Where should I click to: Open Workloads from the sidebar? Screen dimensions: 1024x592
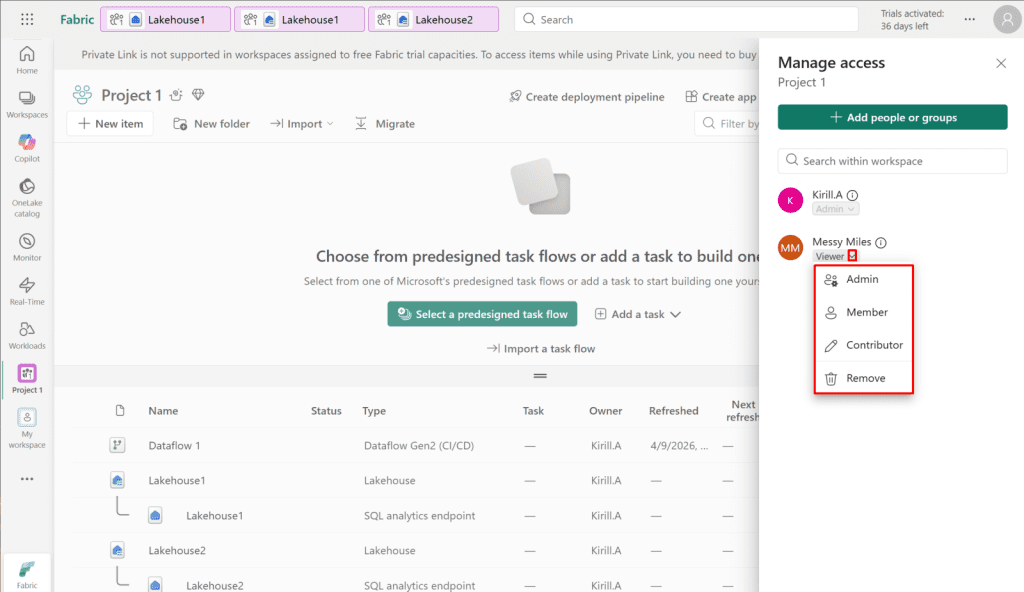(x=27, y=334)
